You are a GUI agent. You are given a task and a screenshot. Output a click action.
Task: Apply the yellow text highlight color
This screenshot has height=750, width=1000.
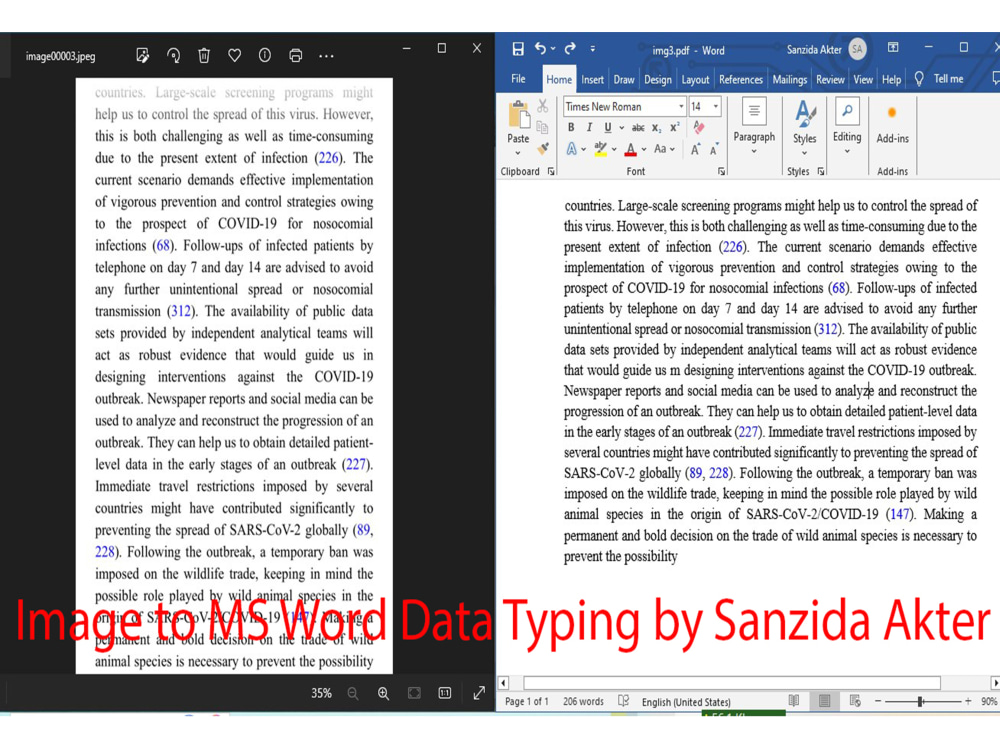(x=600, y=149)
